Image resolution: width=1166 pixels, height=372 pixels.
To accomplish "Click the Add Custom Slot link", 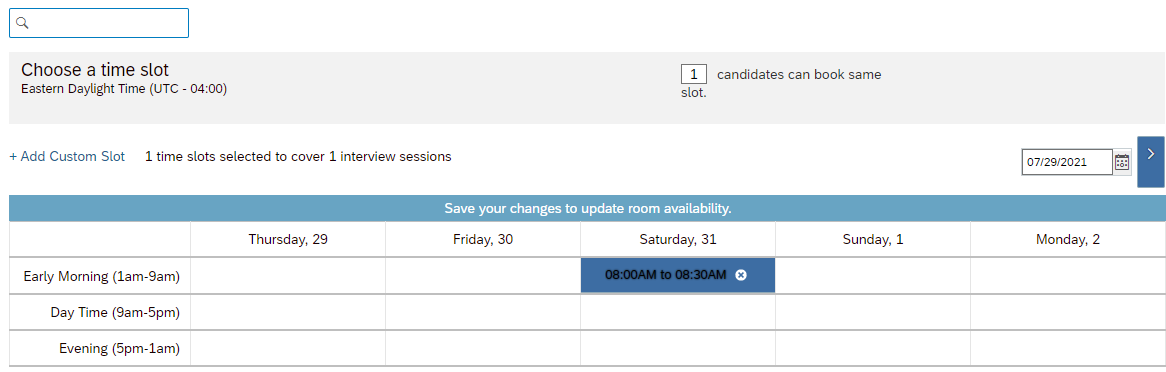I will pyautogui.click(x=67, y=157).
